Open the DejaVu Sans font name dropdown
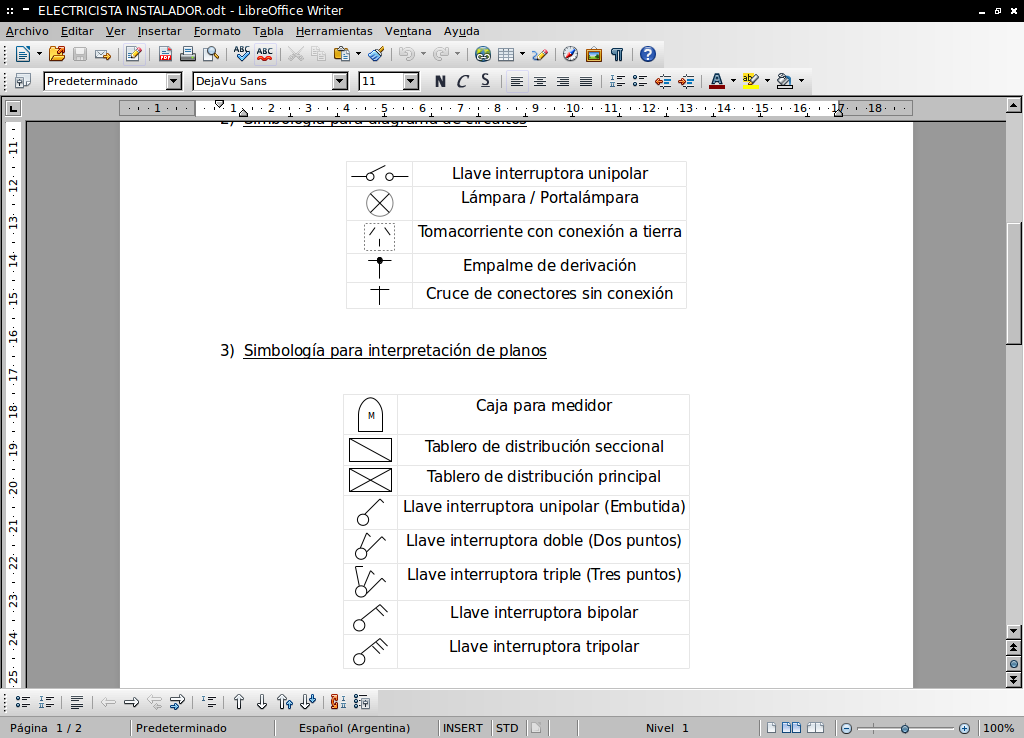The height and width of the screenshot is (738, 1024). pos(340,81)
